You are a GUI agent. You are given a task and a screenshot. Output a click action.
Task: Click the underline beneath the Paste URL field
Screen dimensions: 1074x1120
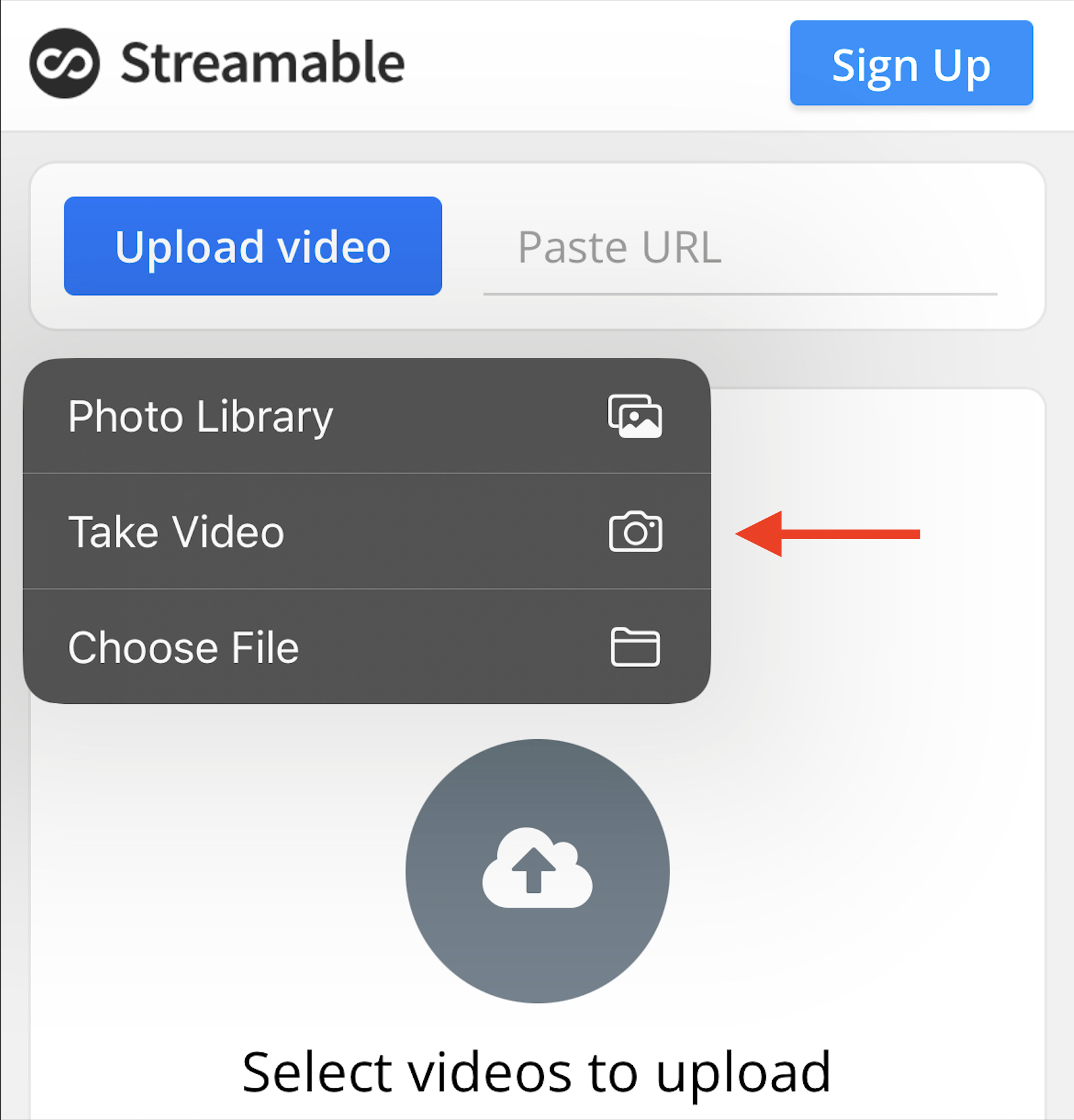(x=740, y=294)
